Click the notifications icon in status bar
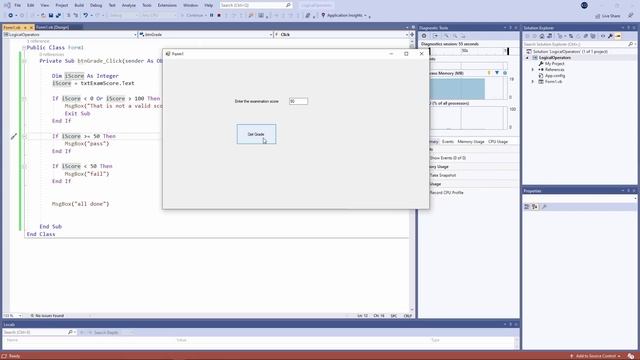Viewport: 640px width, 360px height. [x=631, y=356]
